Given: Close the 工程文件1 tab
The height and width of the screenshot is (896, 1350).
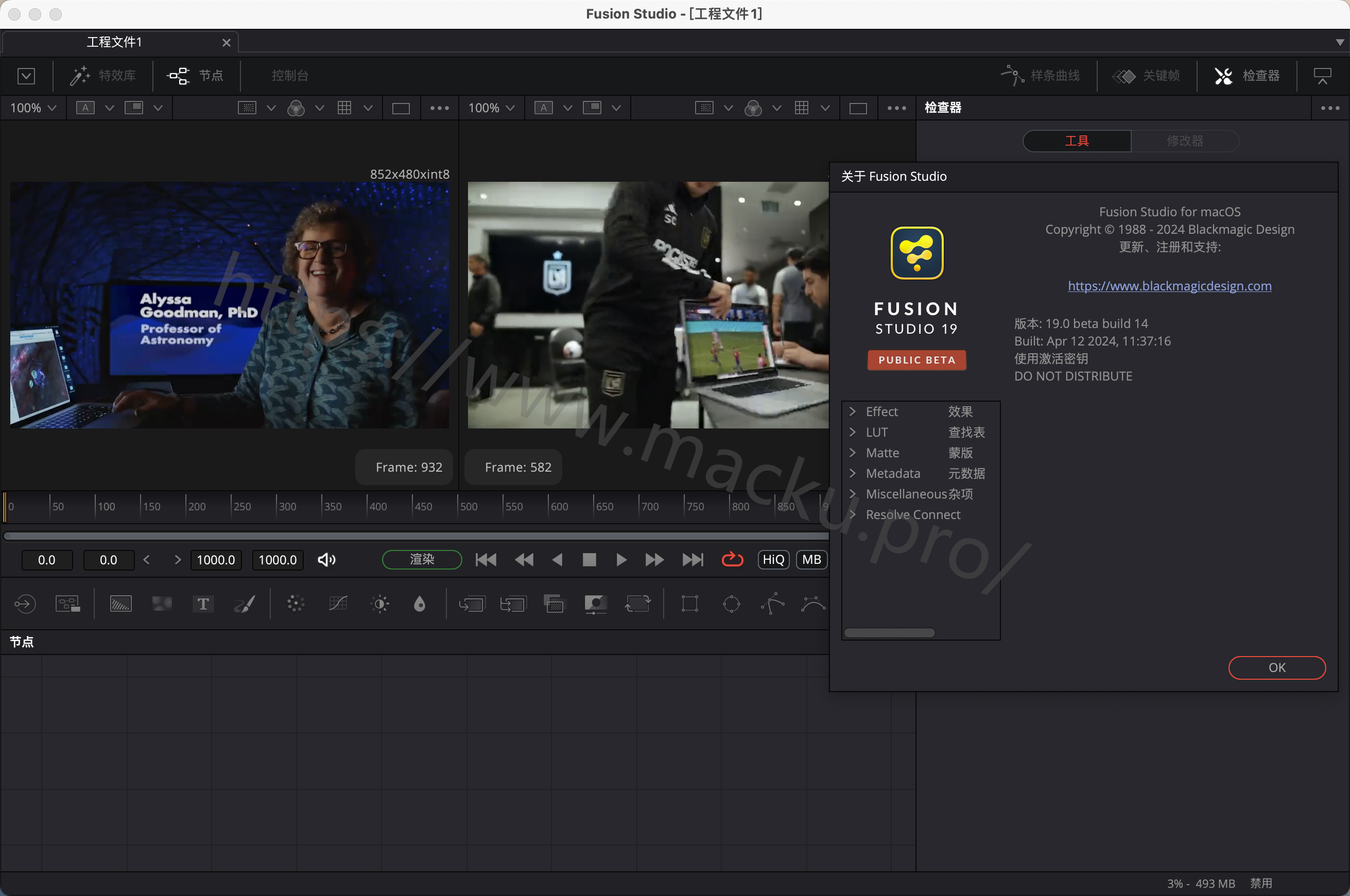Looking at the screenshot, I should (226, 43).
